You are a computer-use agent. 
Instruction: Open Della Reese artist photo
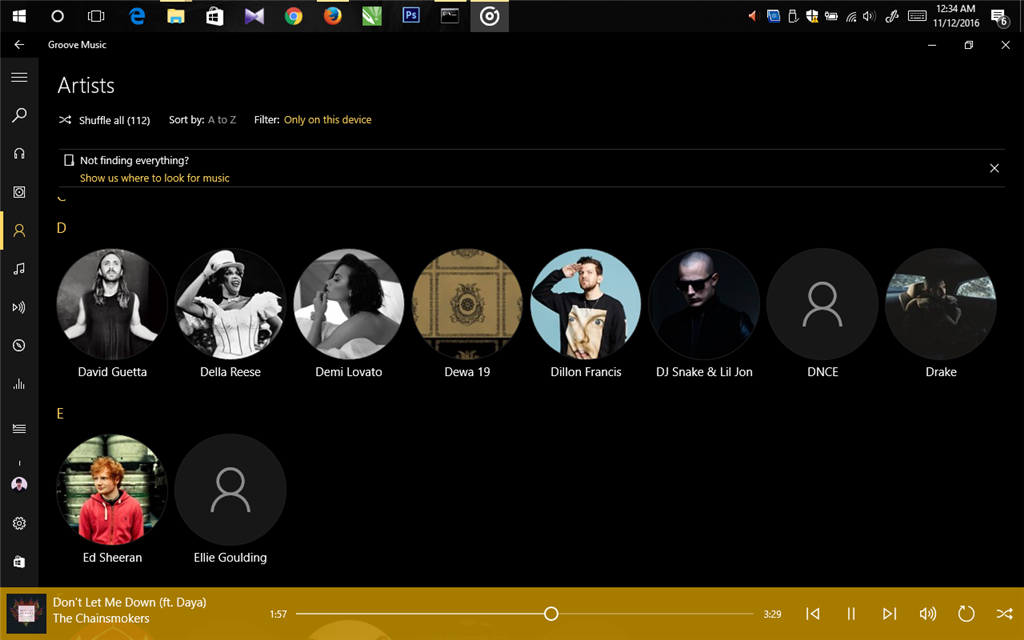230,304
